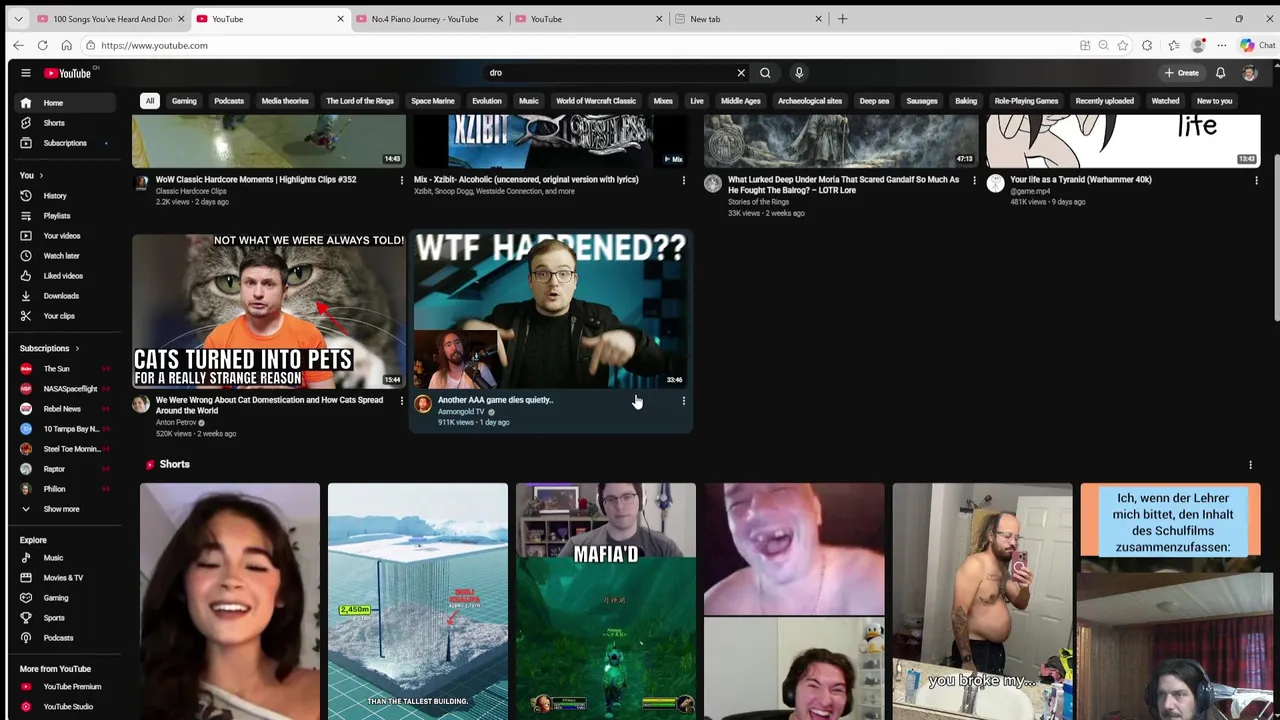The image size is (1280, 720).
Task: Open Sports under Explore
Action: tap(64, 618)
